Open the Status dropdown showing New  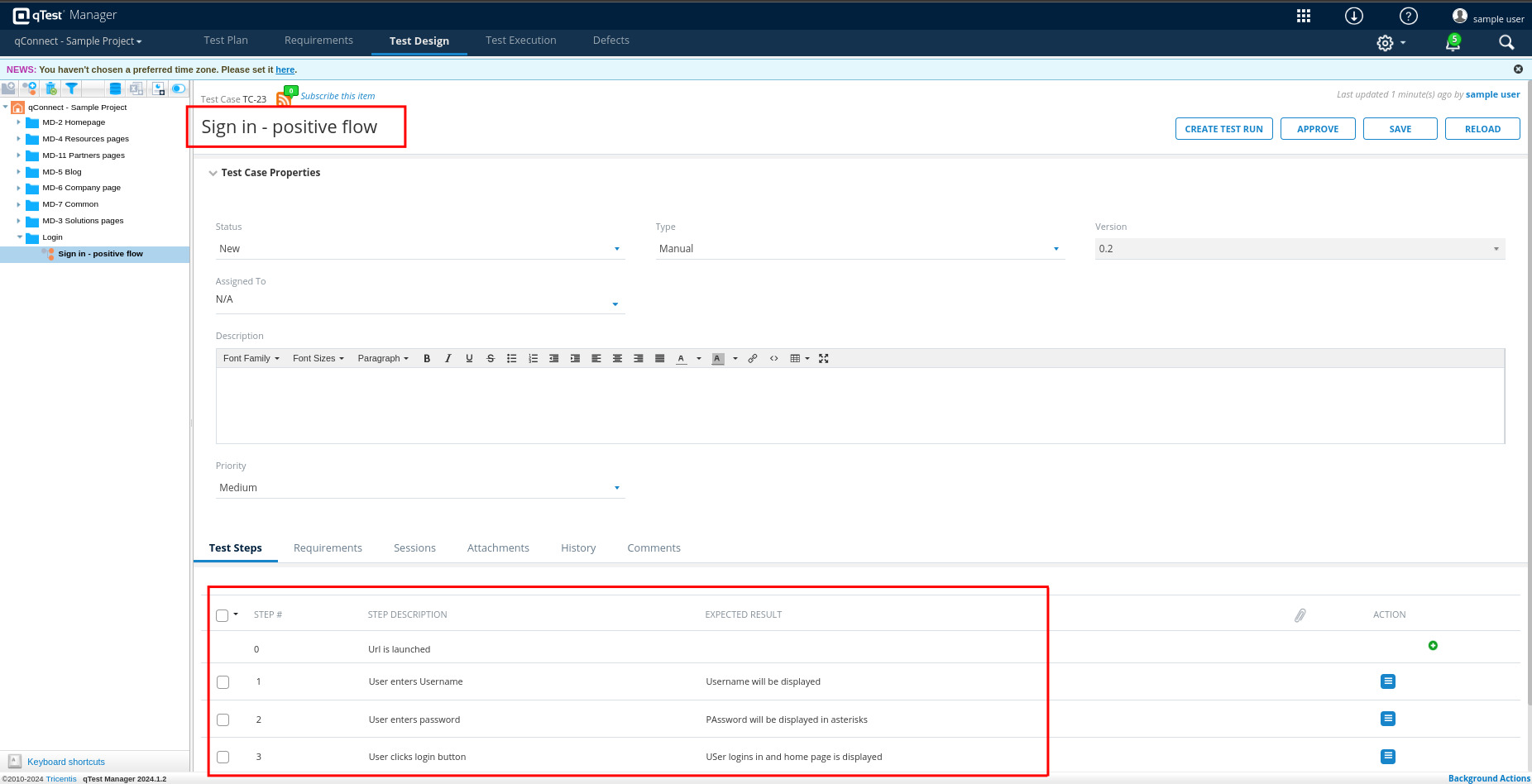[x=419, y=249]
